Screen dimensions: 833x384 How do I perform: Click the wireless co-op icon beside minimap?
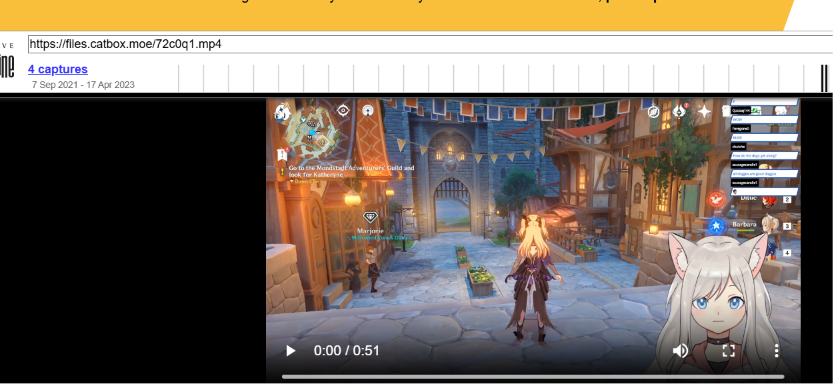tap(367, 110)
